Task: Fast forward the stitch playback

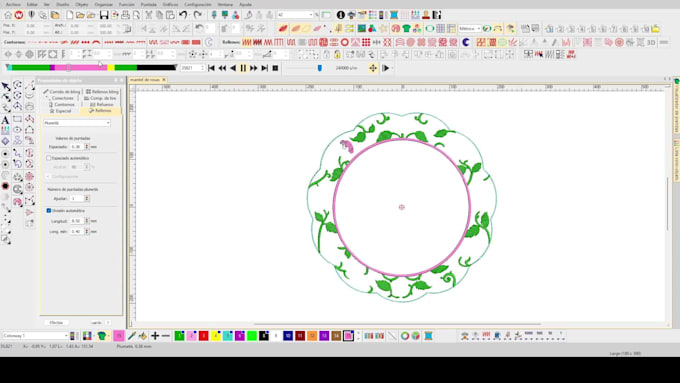Action: [x=254, y=68]
